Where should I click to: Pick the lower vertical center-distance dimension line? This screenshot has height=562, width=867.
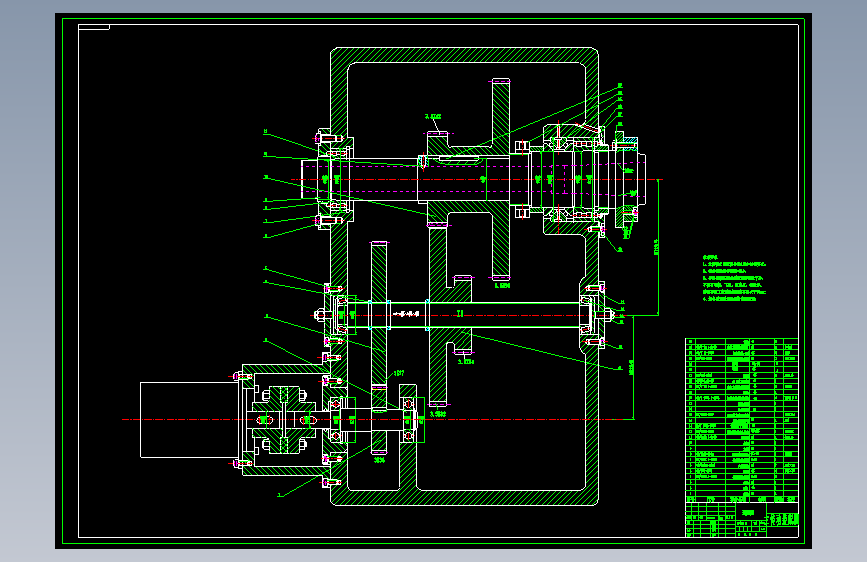pyautogui.click(x=634, y=367)
